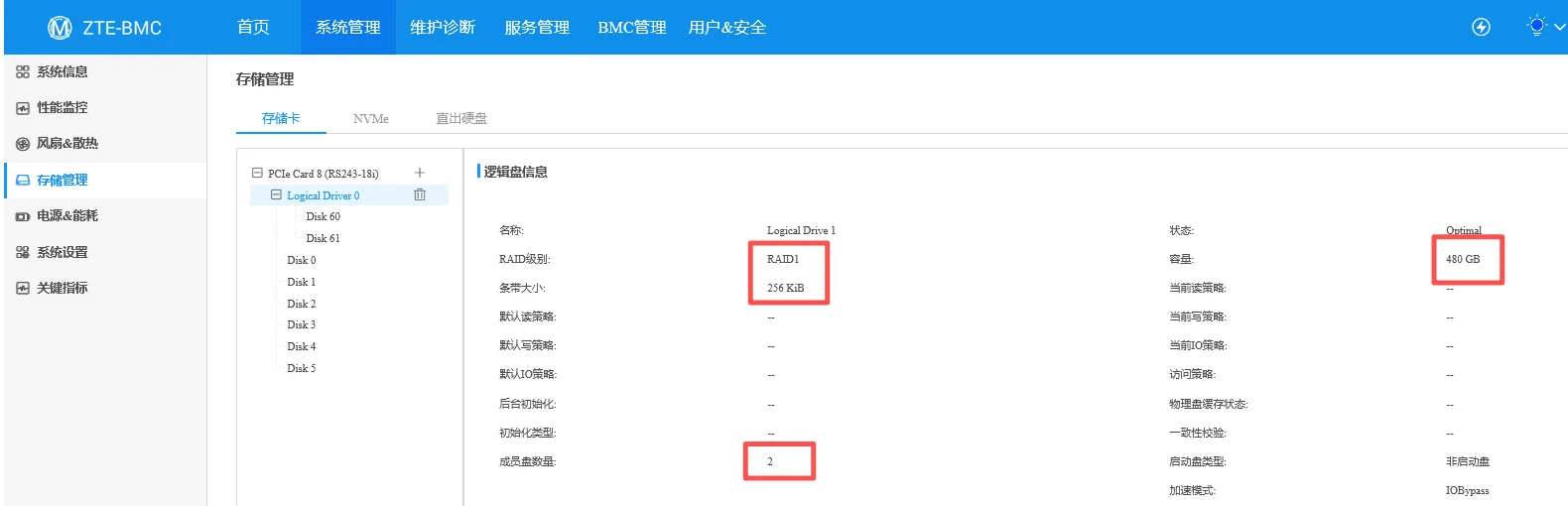The width and height of the screenshot is (1568, 506).
Task: Click the 容量 label
Action: (1181, 259)
